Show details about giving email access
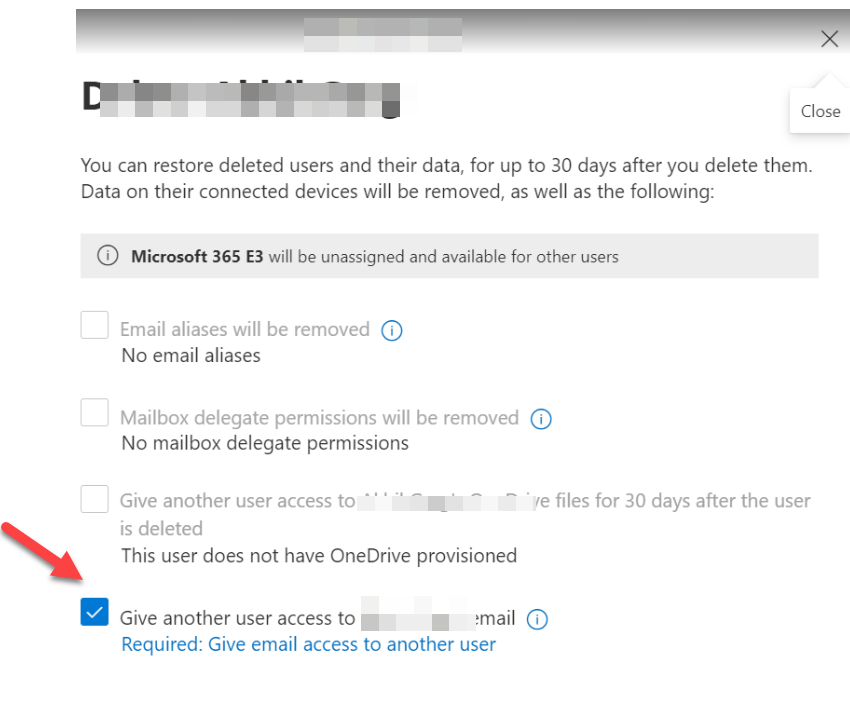This screenshot has height=721, width=850. pos(537,619)
